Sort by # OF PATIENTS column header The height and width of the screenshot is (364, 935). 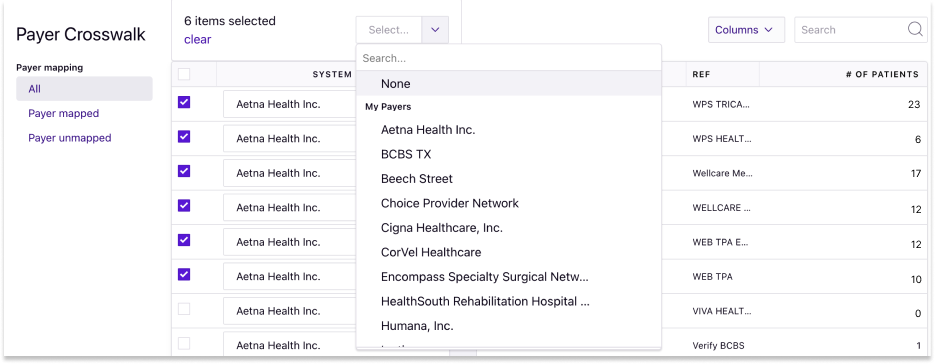point(882,75)
